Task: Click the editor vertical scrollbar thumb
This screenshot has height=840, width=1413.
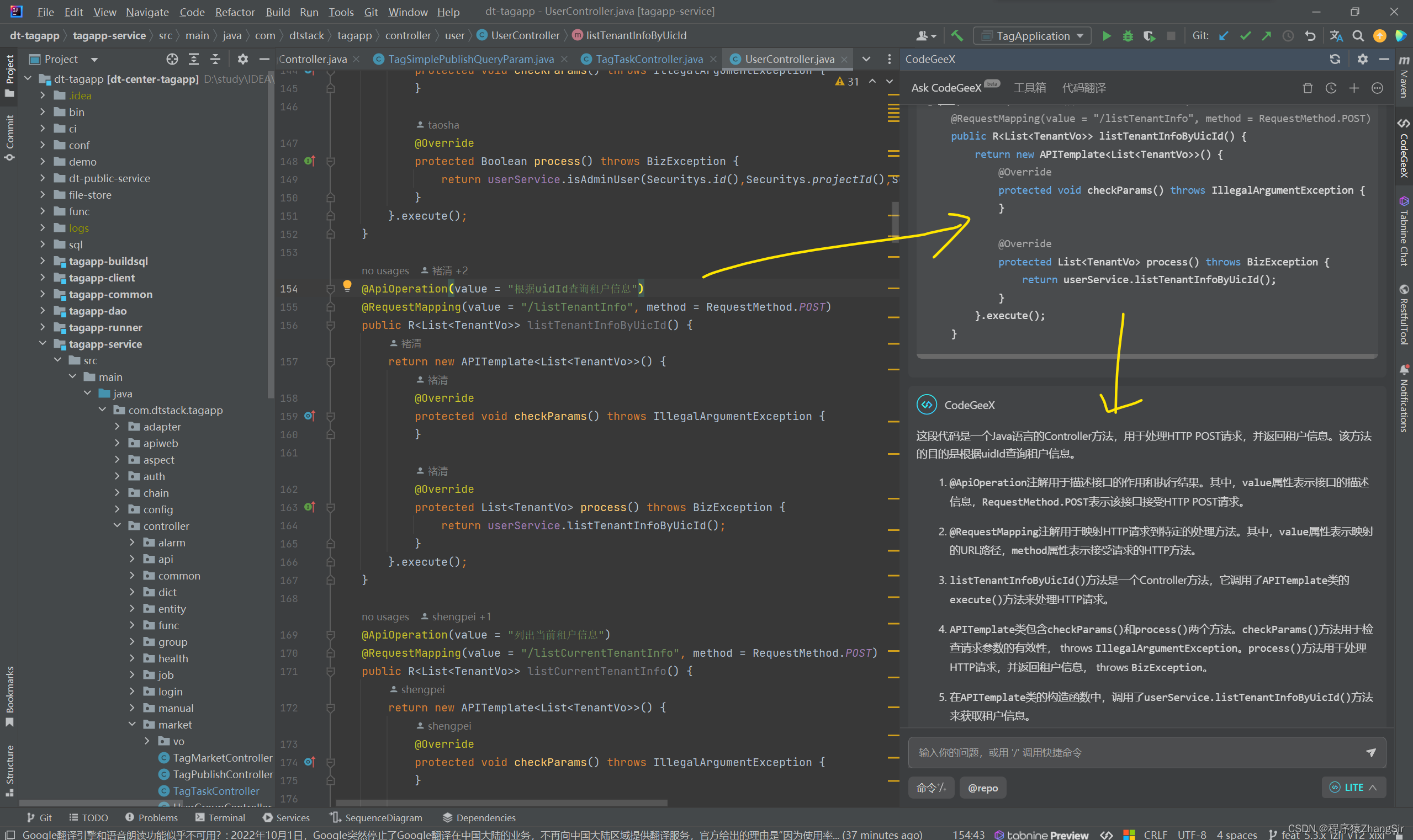Action: tap(895, 221)
